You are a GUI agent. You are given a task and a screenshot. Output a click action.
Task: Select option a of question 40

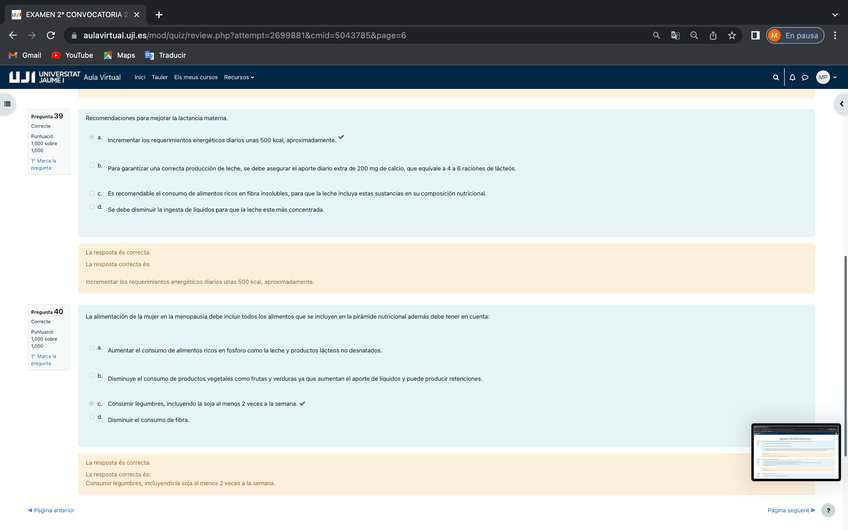coord(91,348)
